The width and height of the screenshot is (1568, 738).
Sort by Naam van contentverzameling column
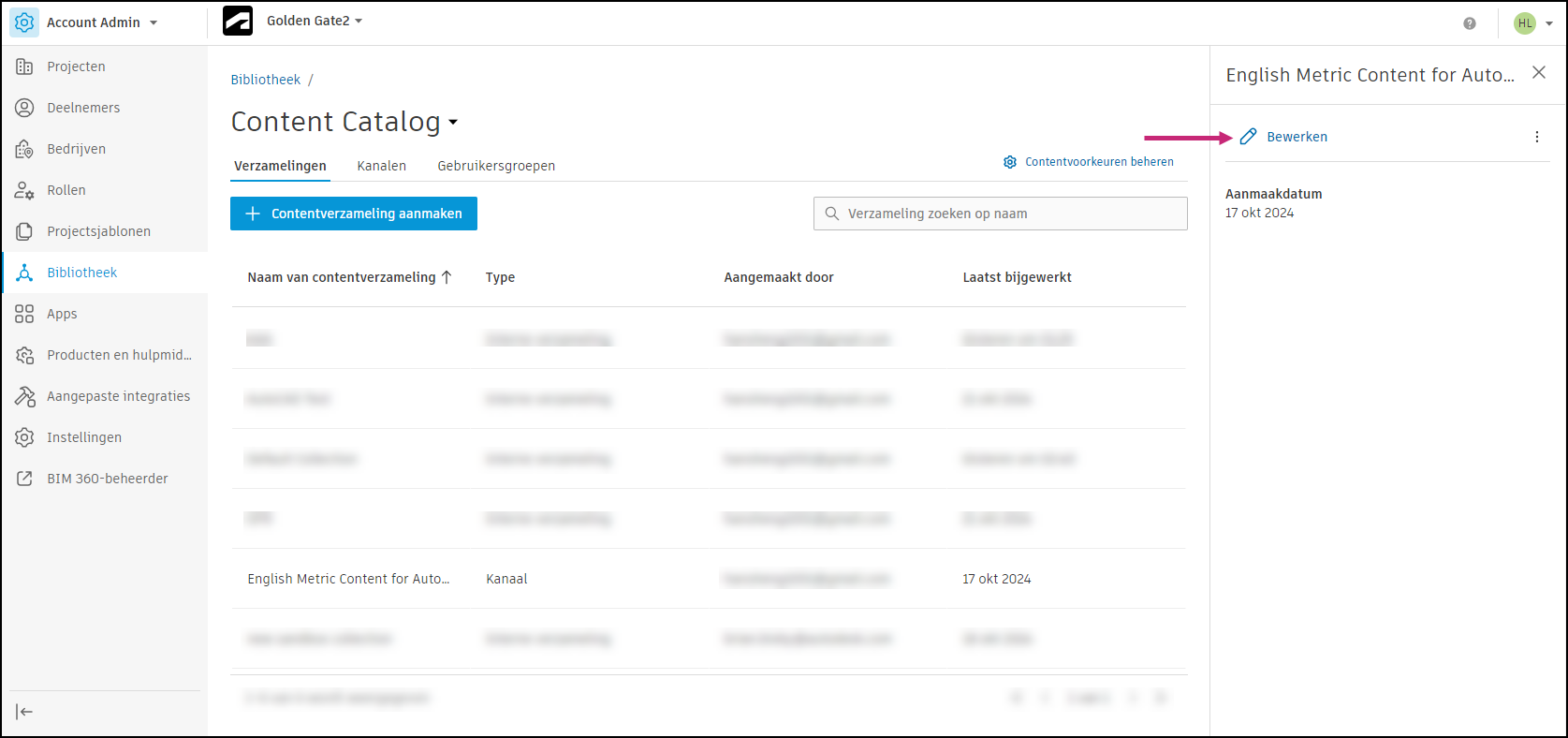pyautogui.click(x=342, y=277)
